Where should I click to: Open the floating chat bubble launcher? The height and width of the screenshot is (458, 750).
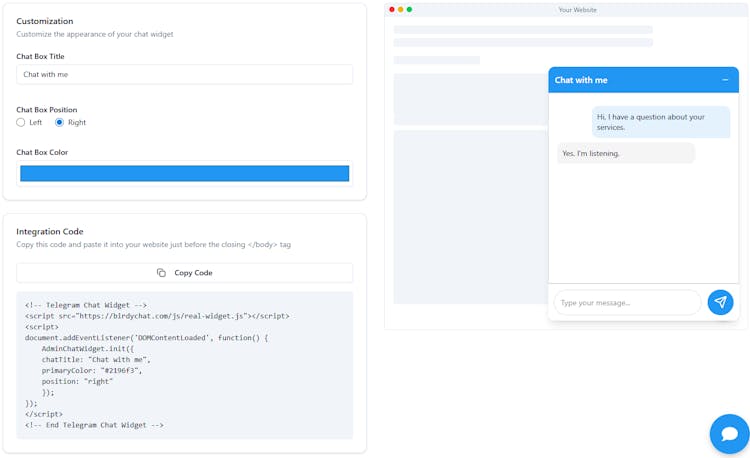click(729, 434)
